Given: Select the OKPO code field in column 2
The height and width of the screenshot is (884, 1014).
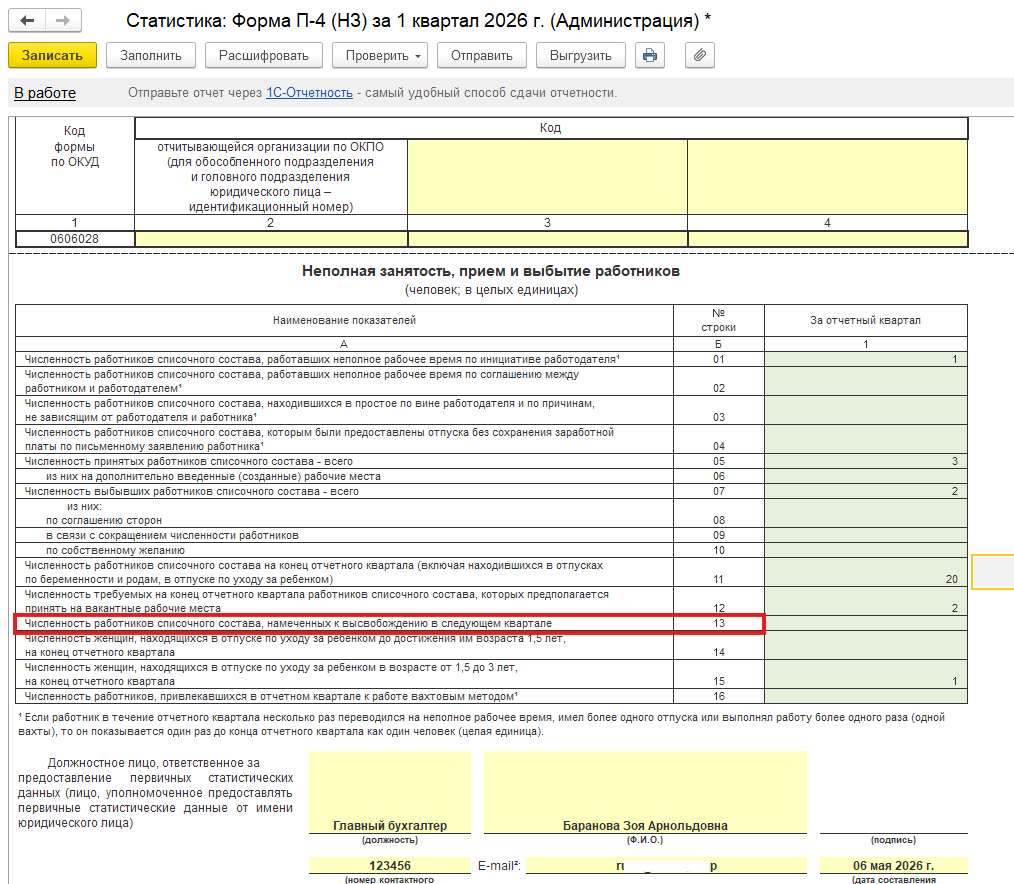Looking at the screenshot, I should (x=271, y=239).
